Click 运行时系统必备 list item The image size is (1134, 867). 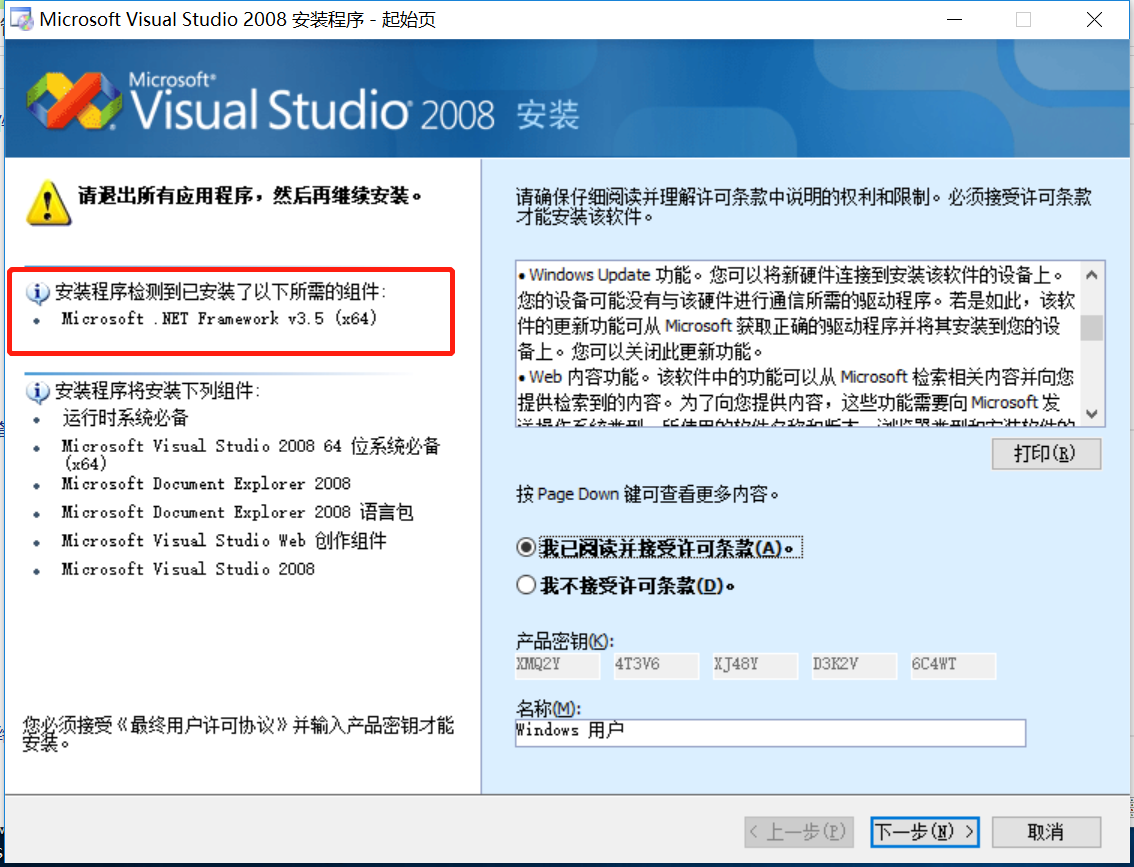125,418
